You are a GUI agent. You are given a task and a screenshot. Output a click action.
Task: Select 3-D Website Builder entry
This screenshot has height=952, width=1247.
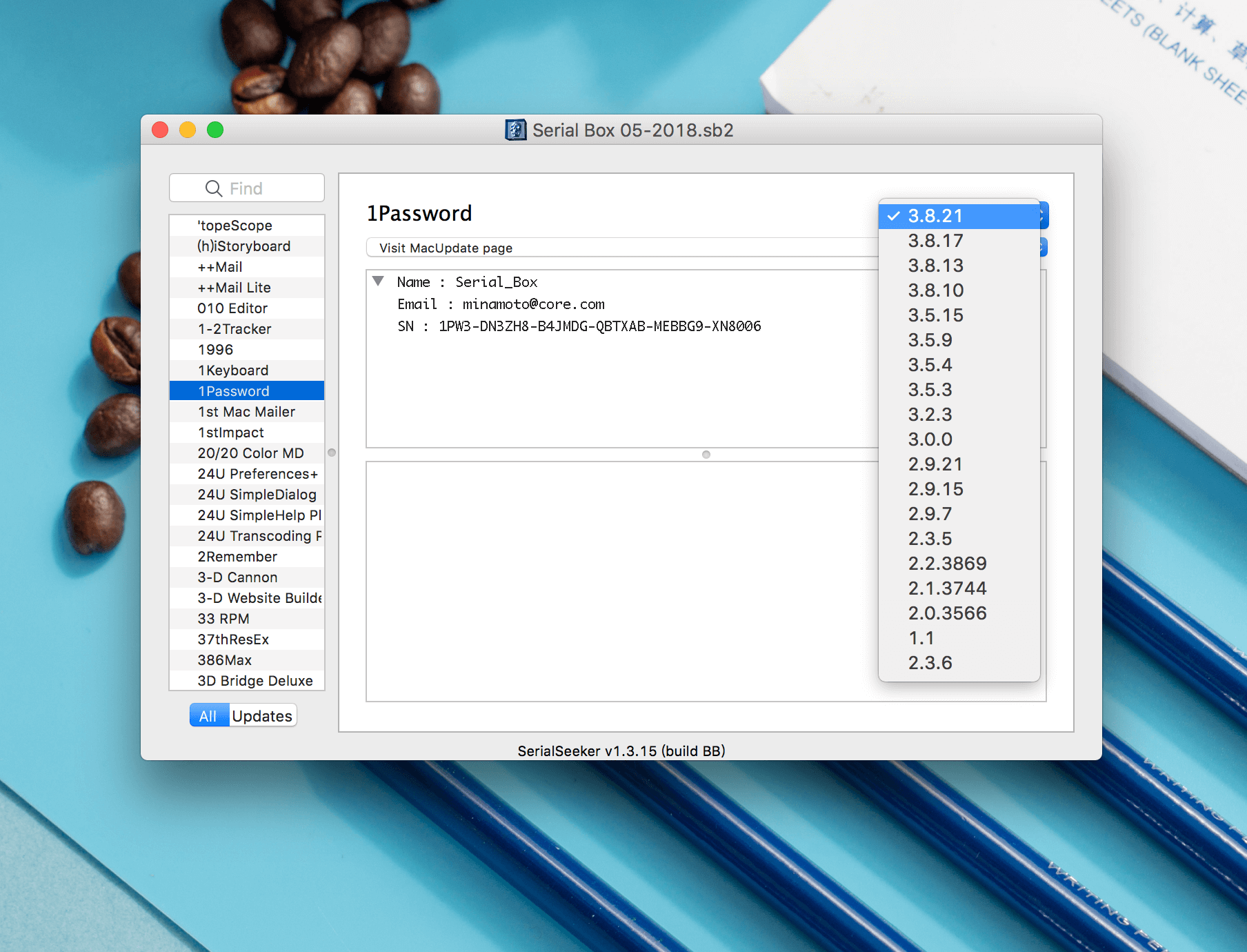247,598
